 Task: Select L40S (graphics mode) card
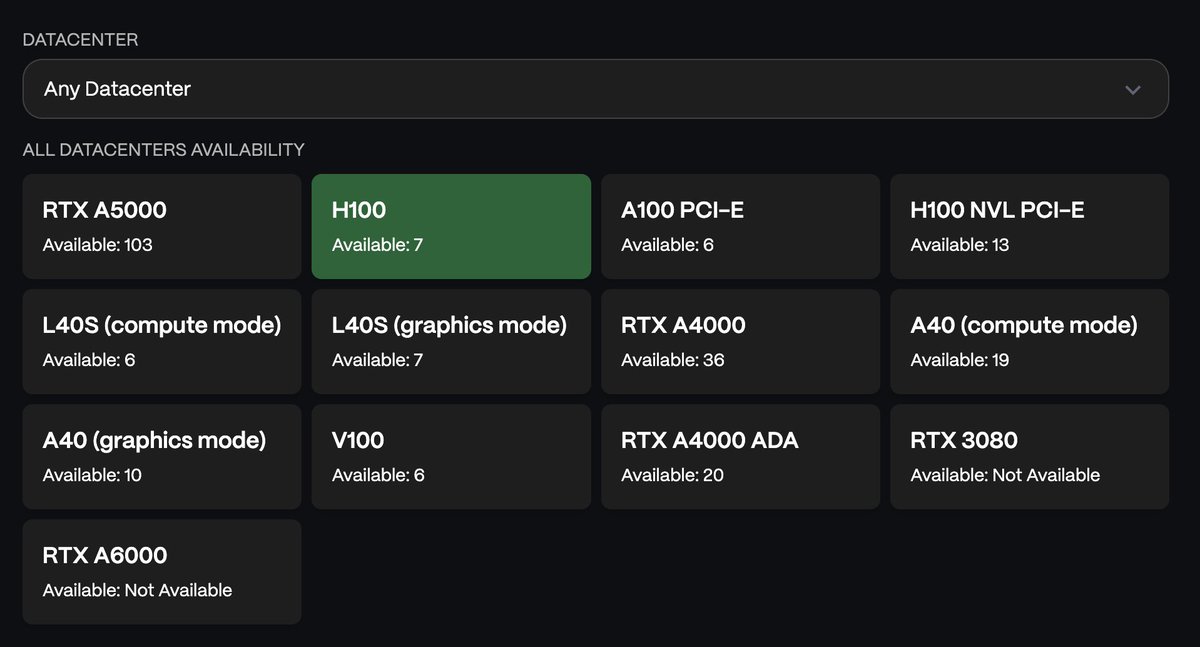pyautogui.click(x=451, y=341)
